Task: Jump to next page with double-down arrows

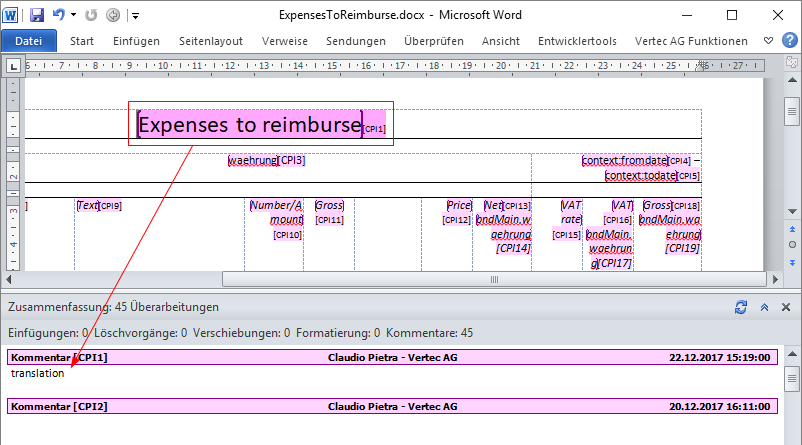Action: (x=792, y=260)
